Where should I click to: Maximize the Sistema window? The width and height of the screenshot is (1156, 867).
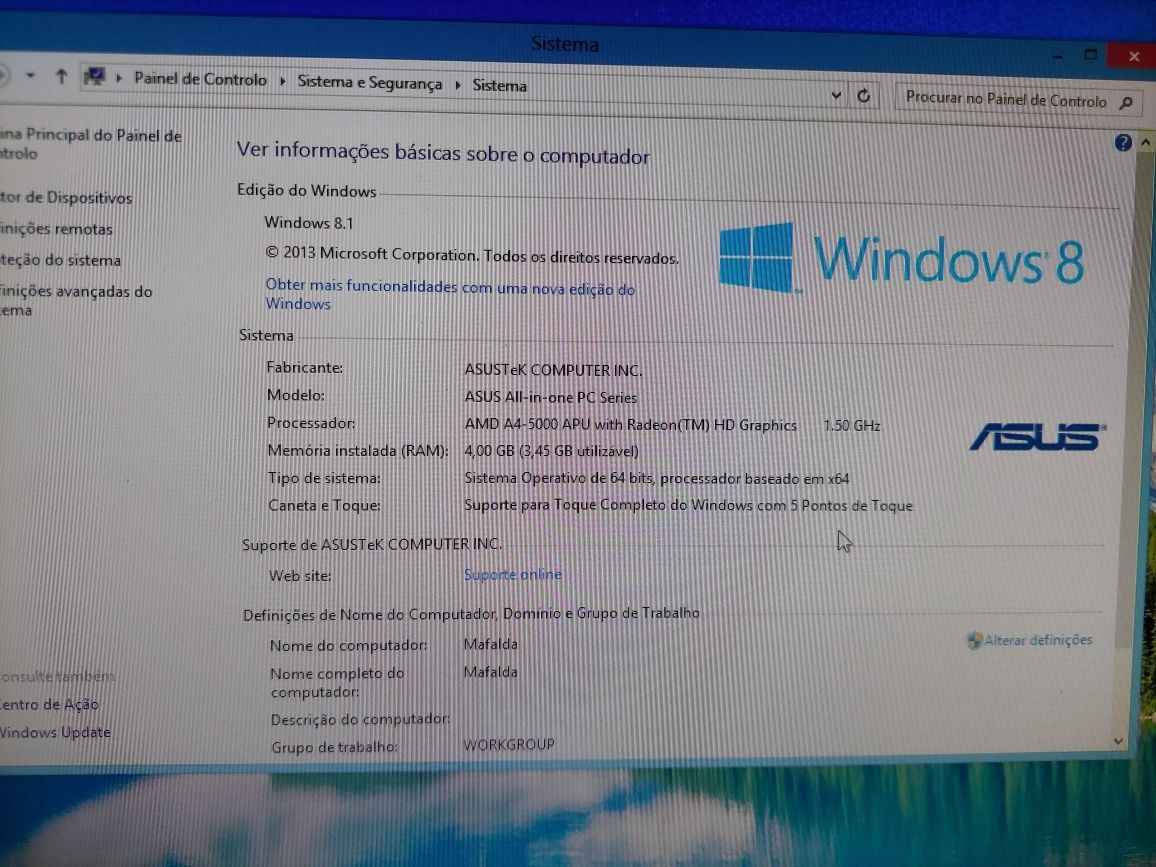click(x=1091, y=55)
